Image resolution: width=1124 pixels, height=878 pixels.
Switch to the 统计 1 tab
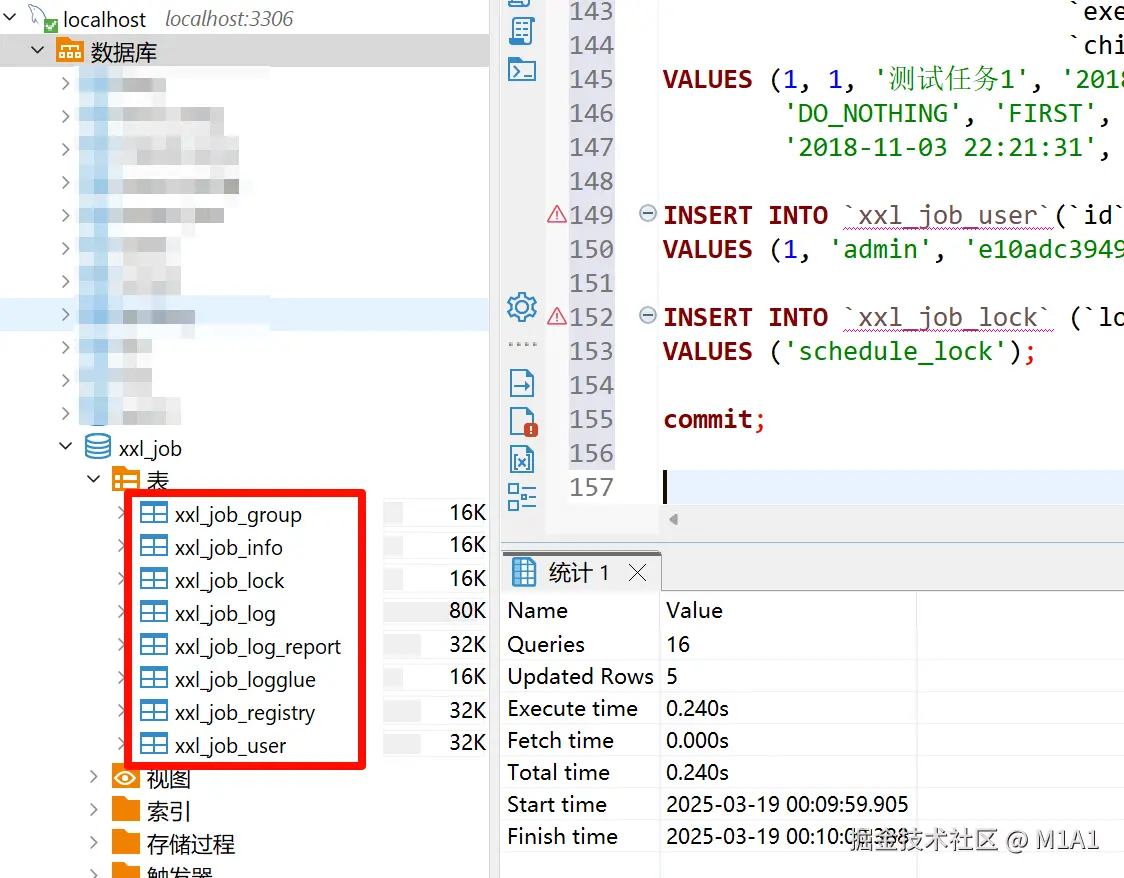click(580, 572)
